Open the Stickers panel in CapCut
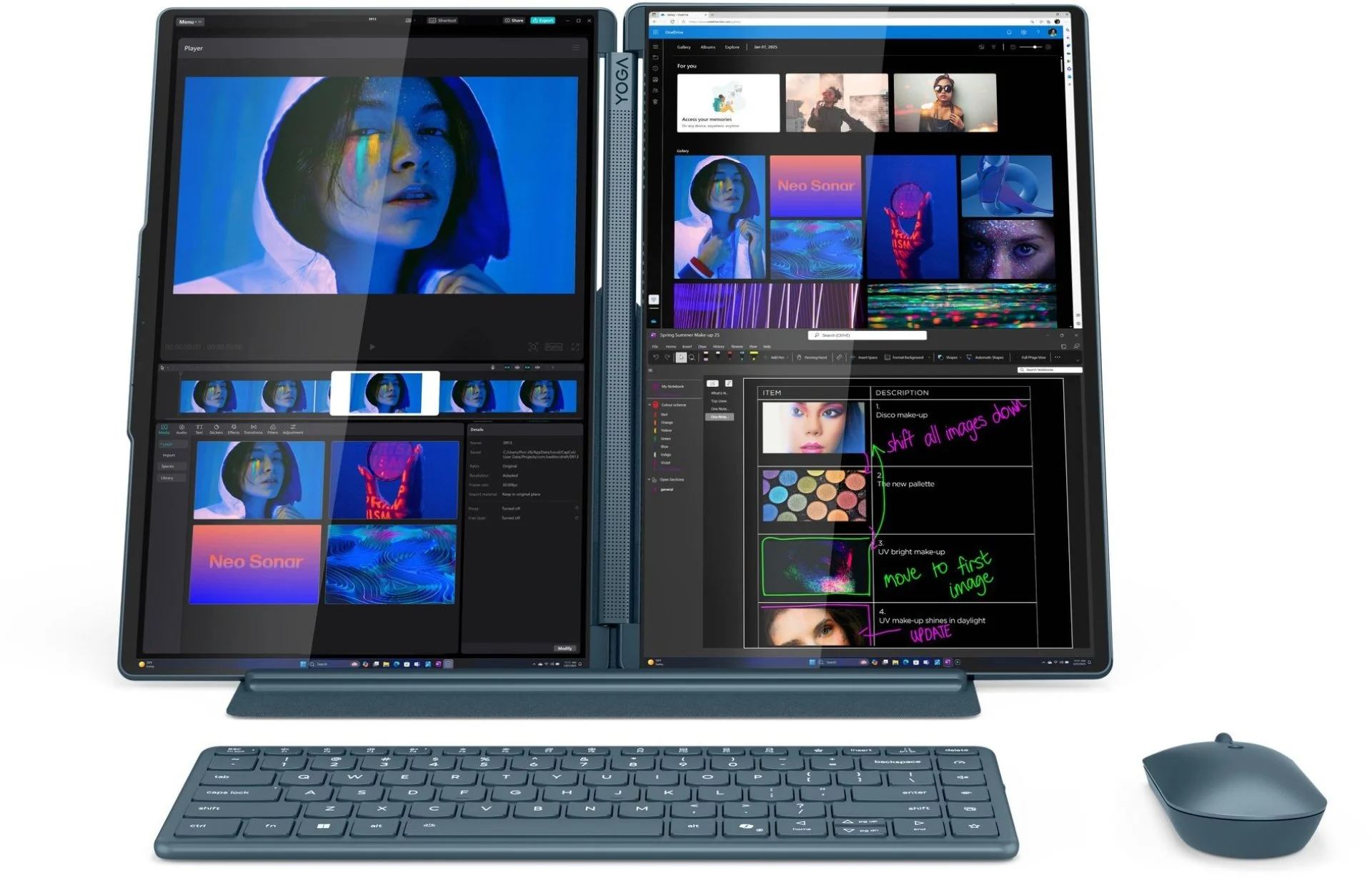The image size is (1372, 878). click(216, 429)
